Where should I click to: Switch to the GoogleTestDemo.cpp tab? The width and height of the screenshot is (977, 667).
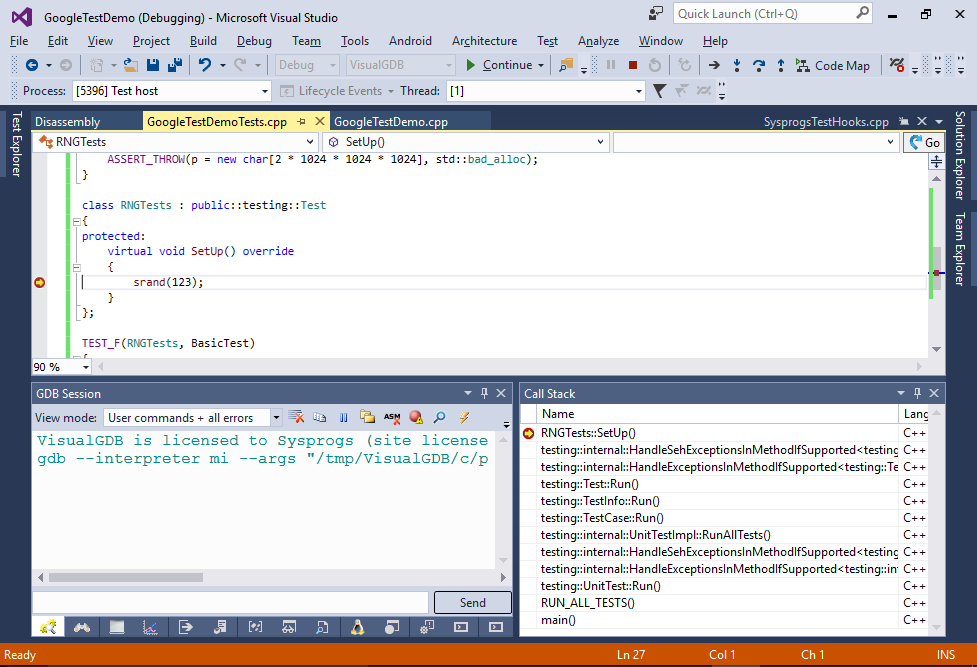click(391, 122)
